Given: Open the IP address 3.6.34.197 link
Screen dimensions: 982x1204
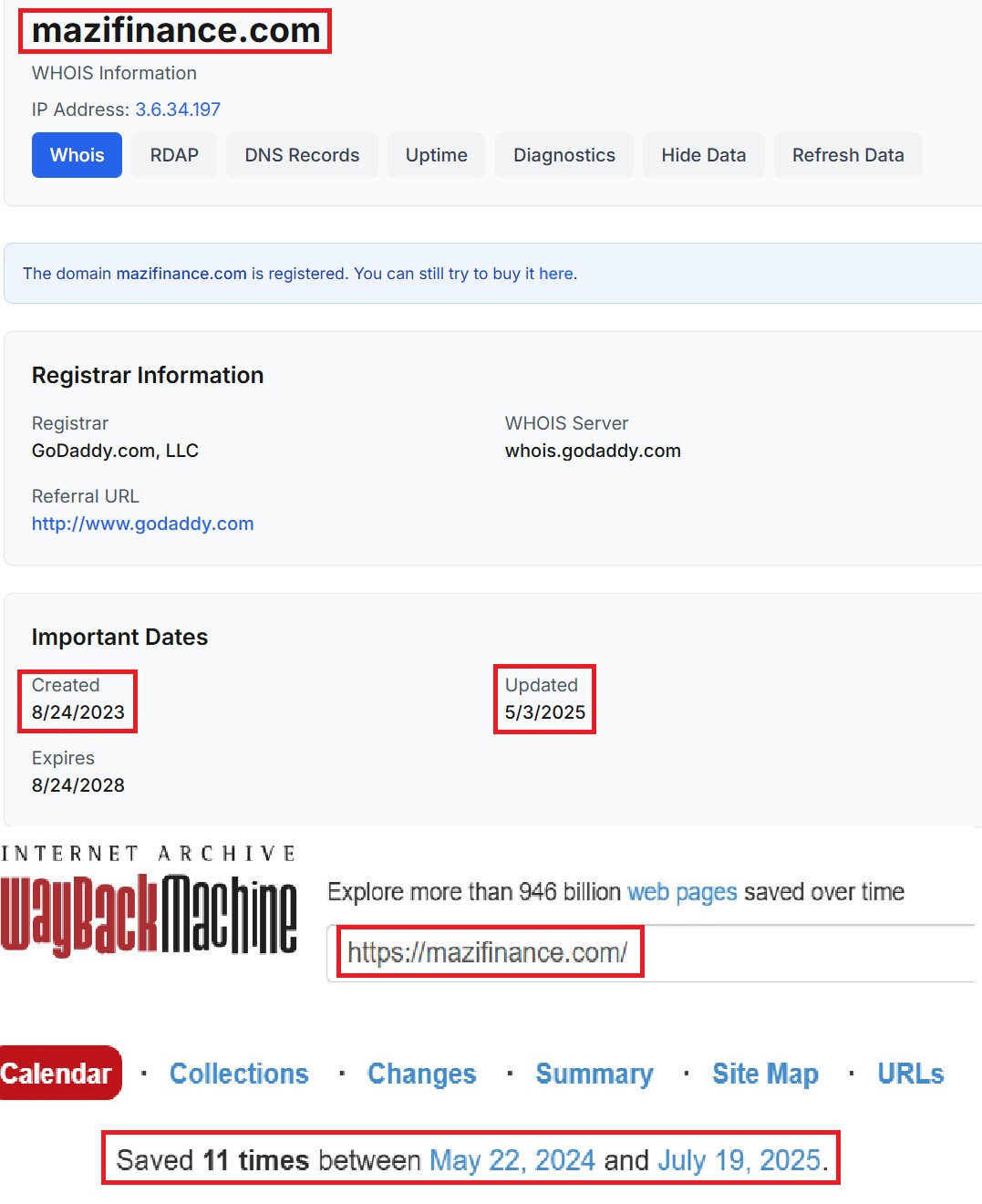Looking at the screenshot, I should [178, 109].
